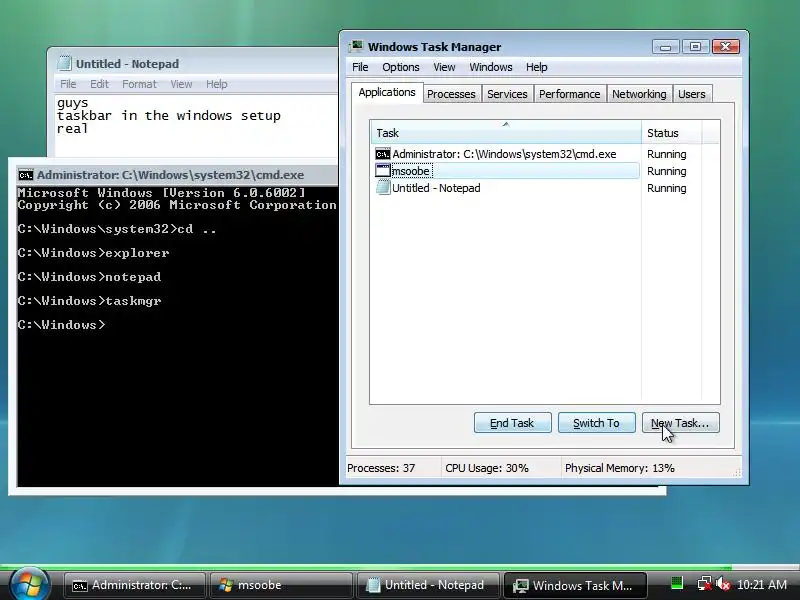The width and height of the screenshot is (800, 600).
Task: Click the cmd.exe window title bar
Action: 177,175
